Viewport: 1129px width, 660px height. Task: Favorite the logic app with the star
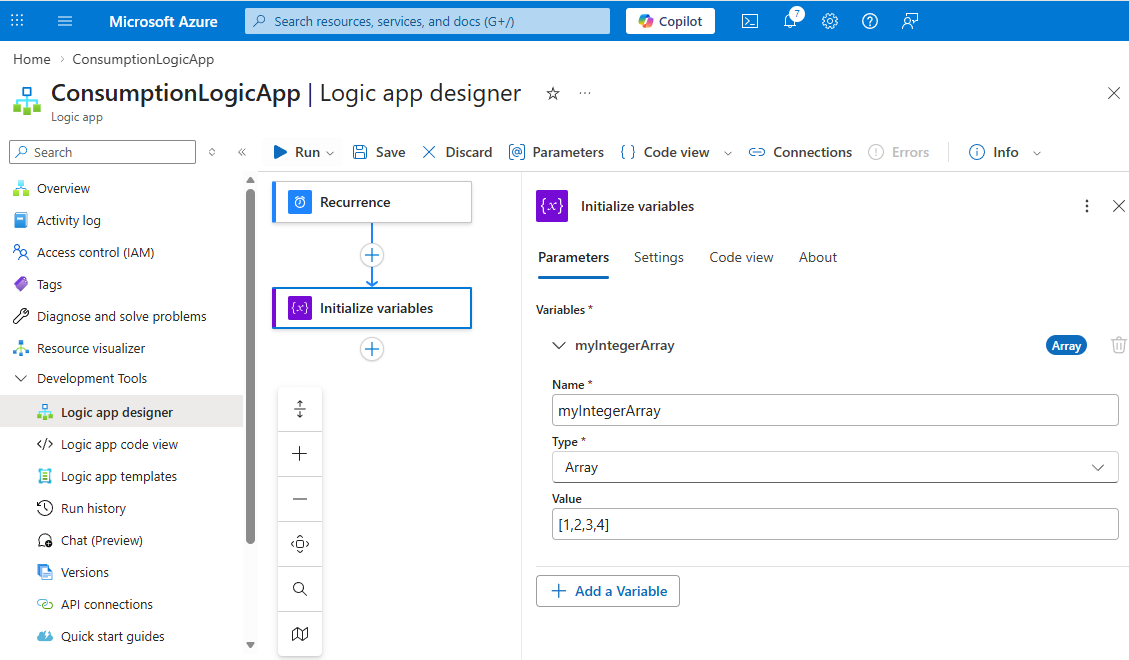(553, 94)
